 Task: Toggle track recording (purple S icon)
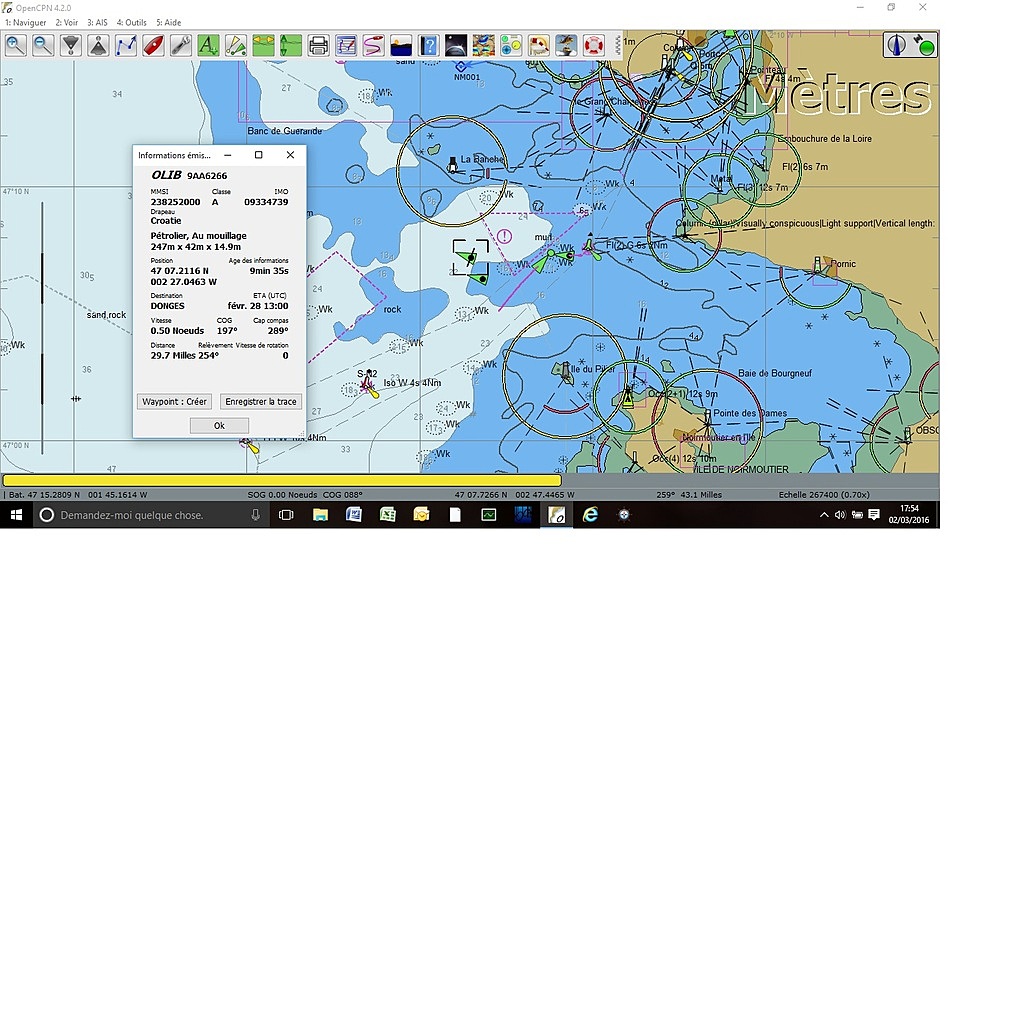(x=374, y=45)
